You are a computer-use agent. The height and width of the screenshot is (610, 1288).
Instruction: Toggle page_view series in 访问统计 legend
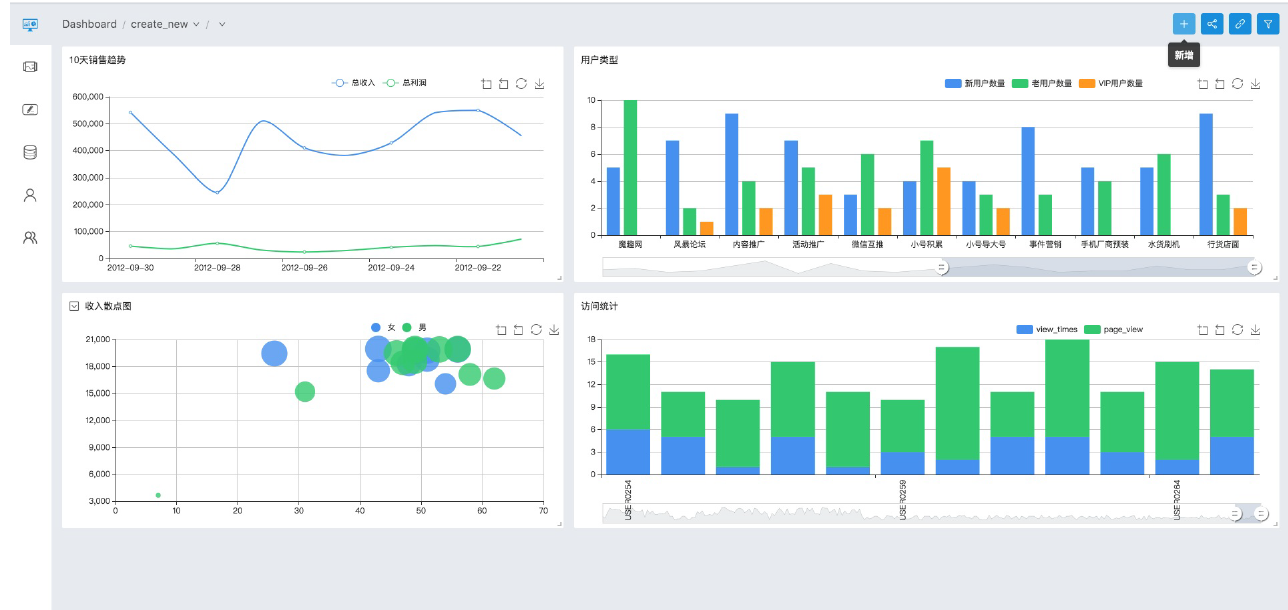tap(1113, 329)
